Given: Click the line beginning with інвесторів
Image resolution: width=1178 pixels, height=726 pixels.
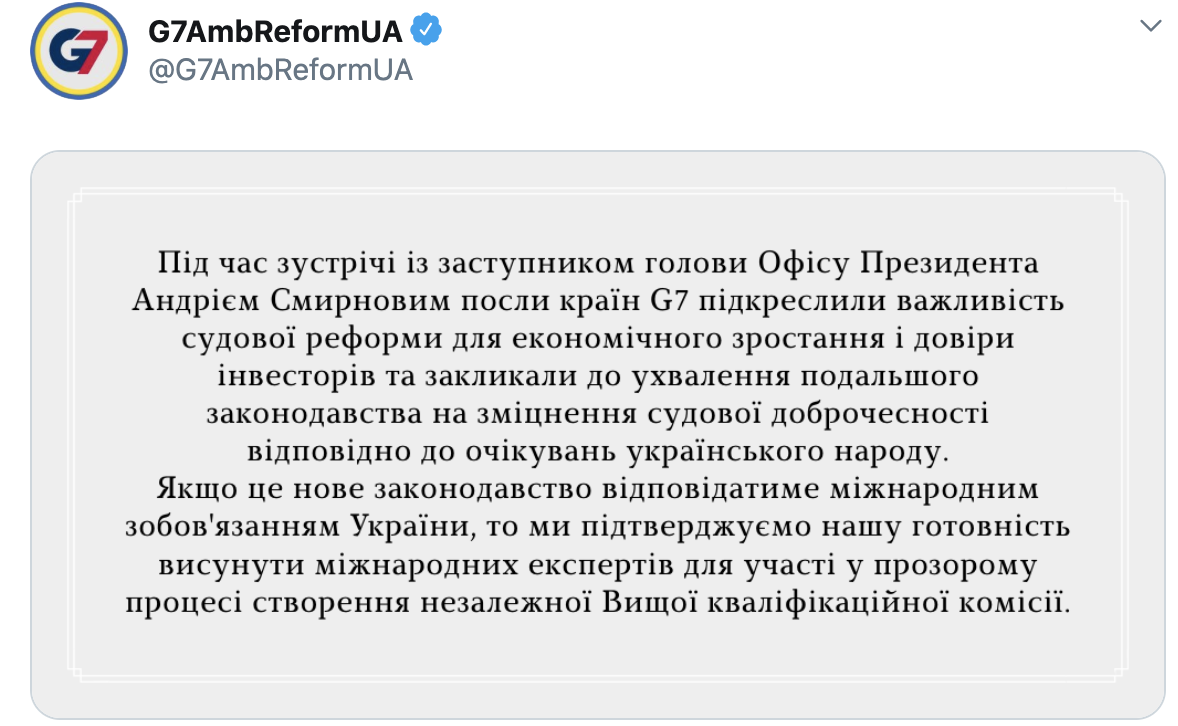Looking at the screenshot, I should (597, 376).
